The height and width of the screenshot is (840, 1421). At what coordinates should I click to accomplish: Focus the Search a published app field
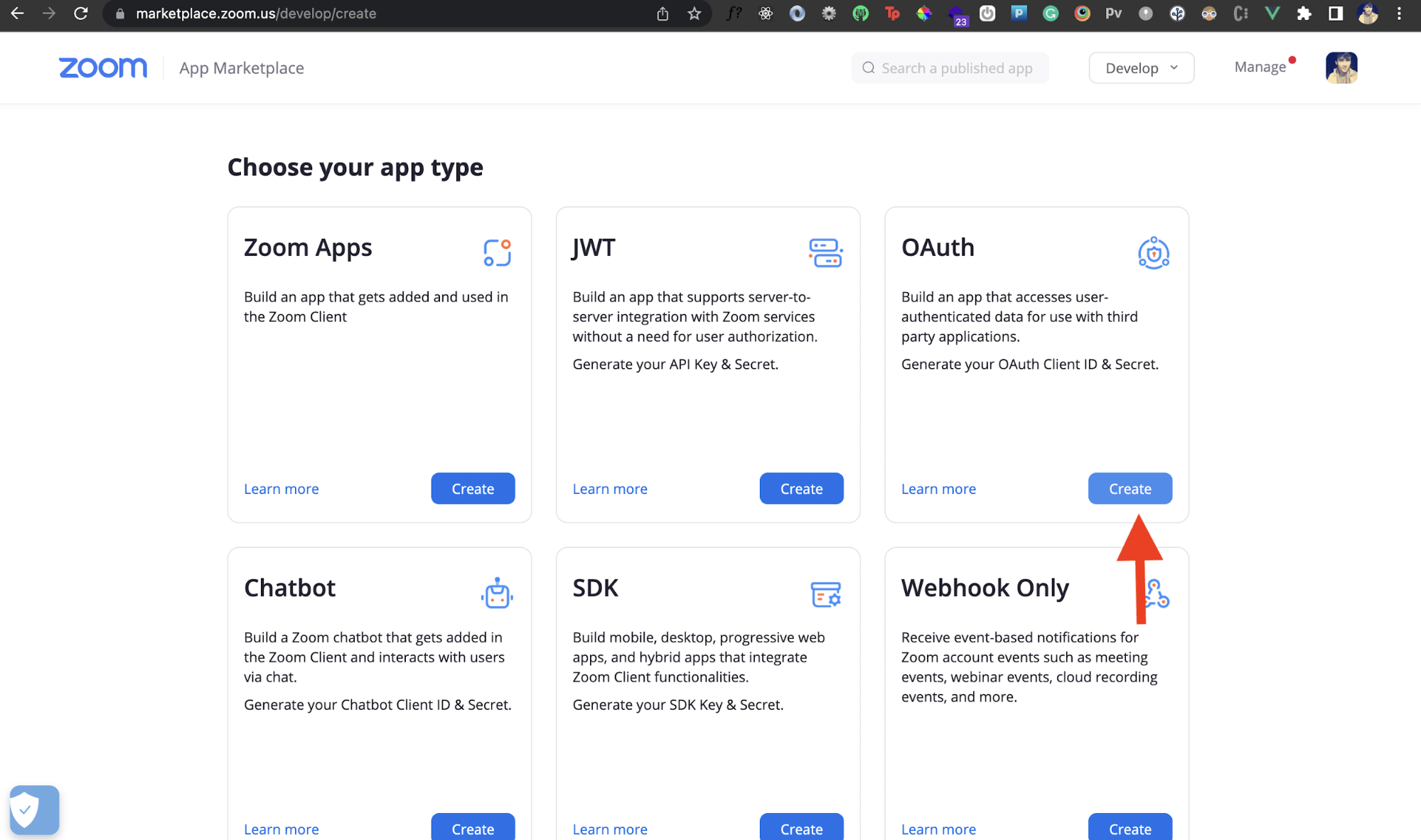[x=956, y=68]
